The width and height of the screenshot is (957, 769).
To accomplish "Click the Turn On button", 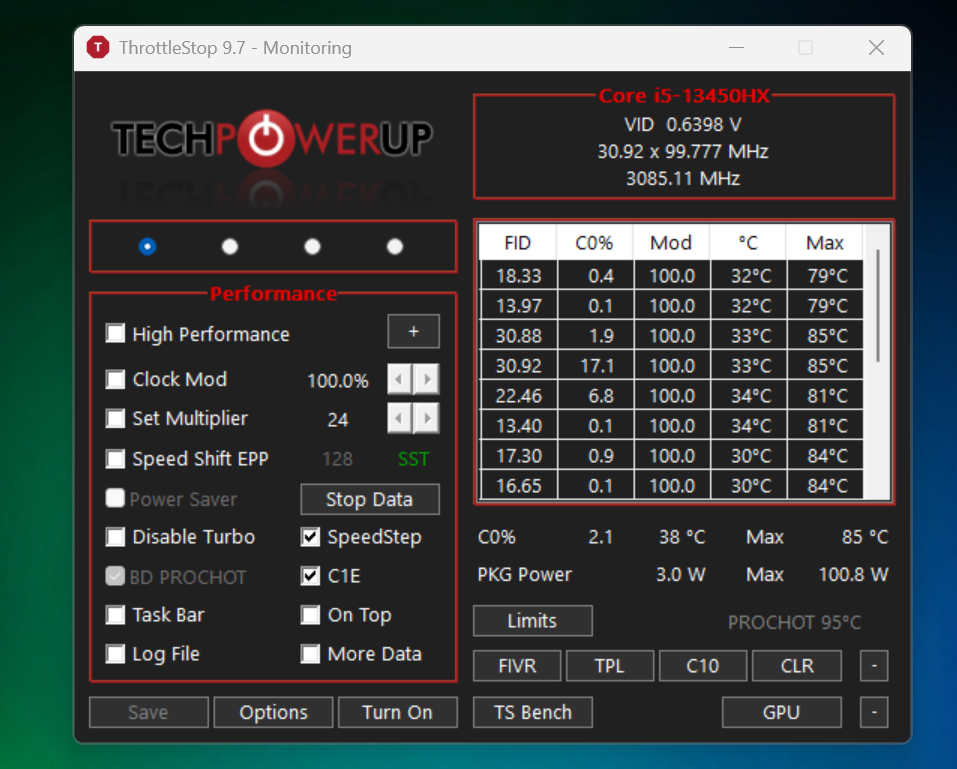I will click(397, 712).
